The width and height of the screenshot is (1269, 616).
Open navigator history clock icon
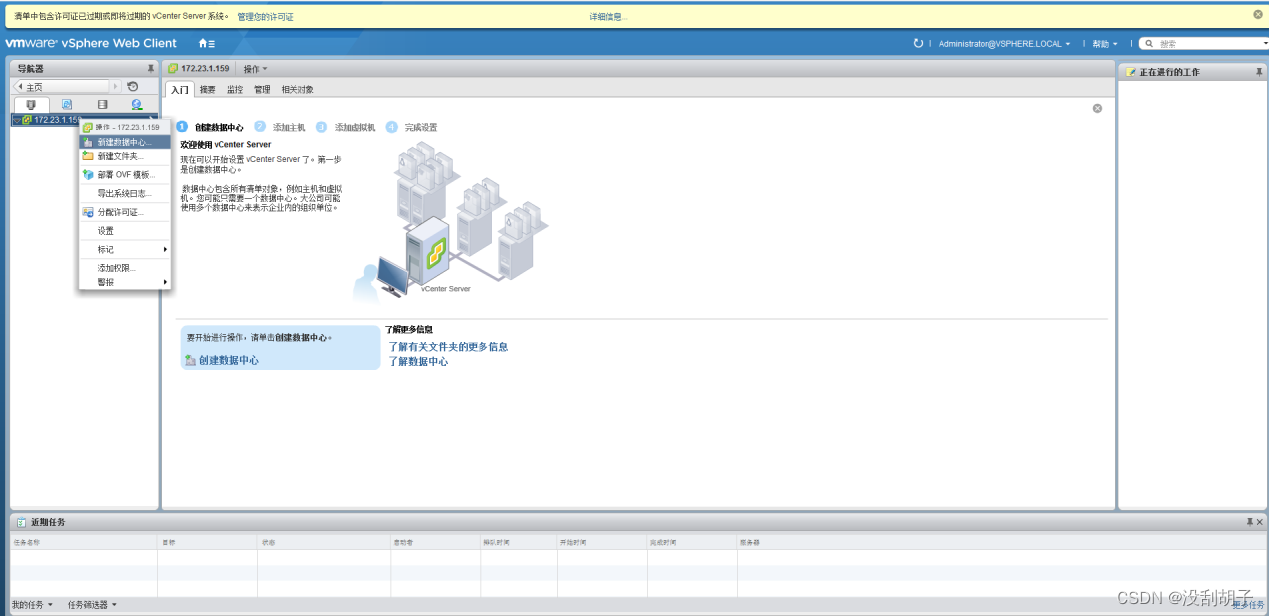pos(133,87)
